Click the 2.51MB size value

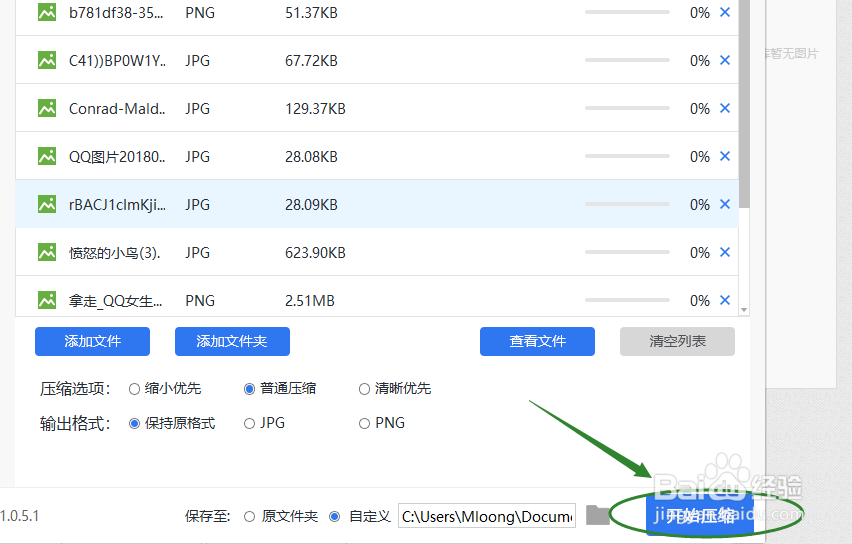coord(310,301)
